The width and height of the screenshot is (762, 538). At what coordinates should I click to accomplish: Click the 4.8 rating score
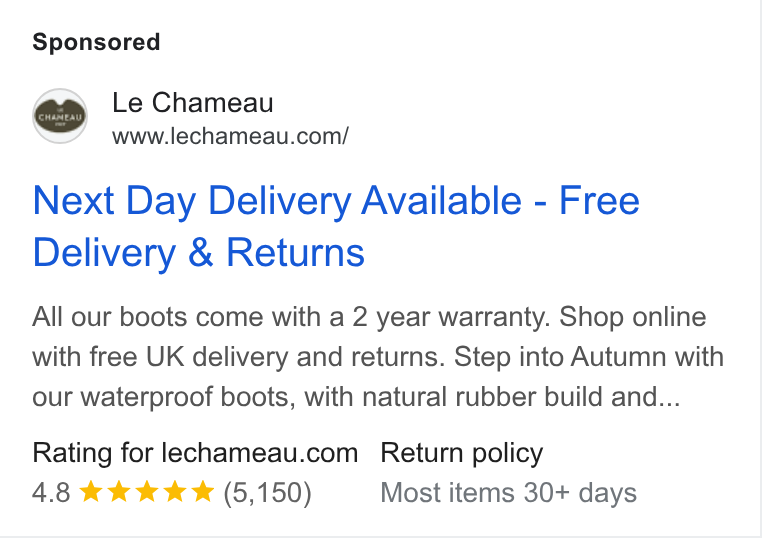[x=52, y=492]
